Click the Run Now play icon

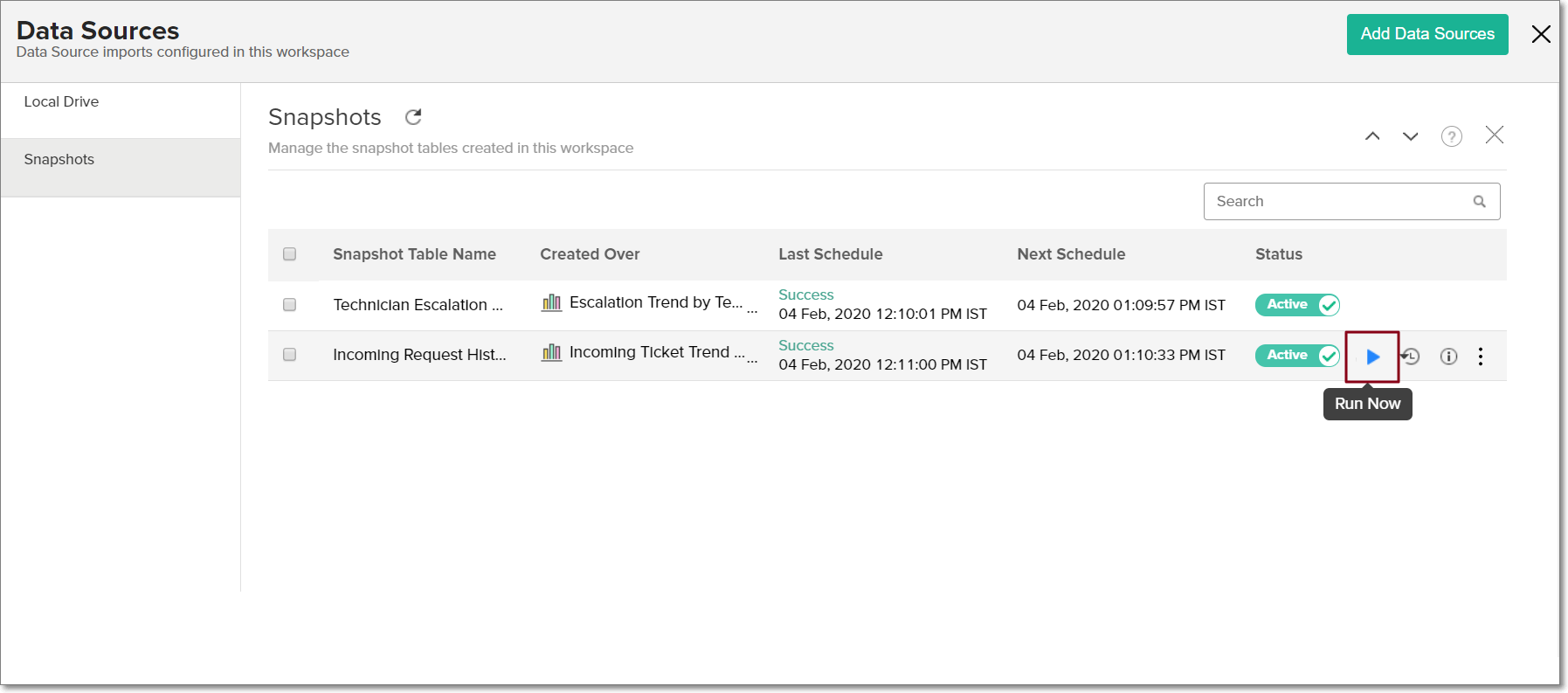coord(1372,357)
